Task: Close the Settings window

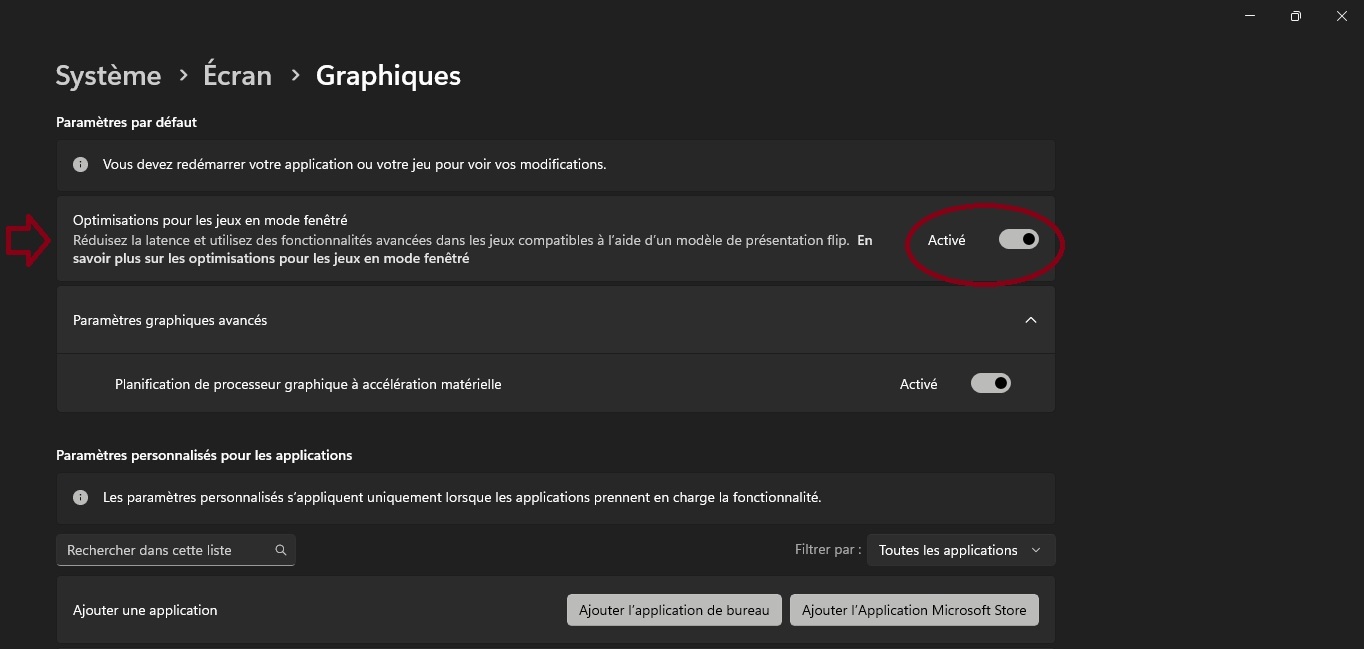Action: pos(1342,16)
